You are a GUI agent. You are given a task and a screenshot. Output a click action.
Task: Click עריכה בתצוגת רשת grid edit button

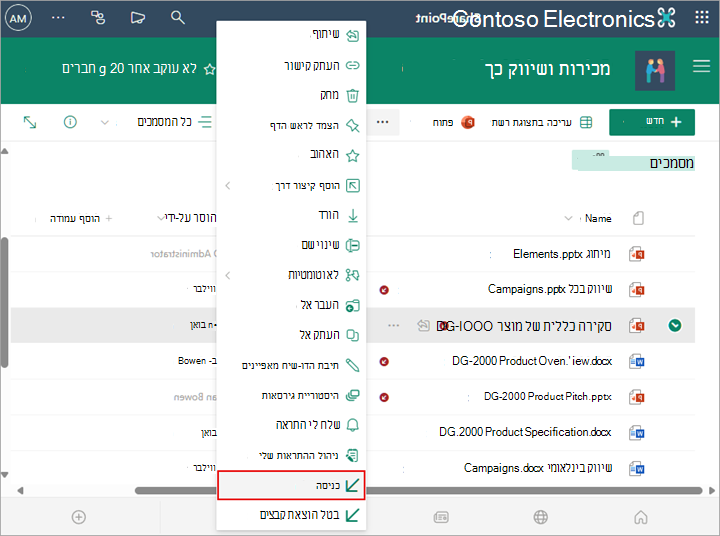point(542,122)
